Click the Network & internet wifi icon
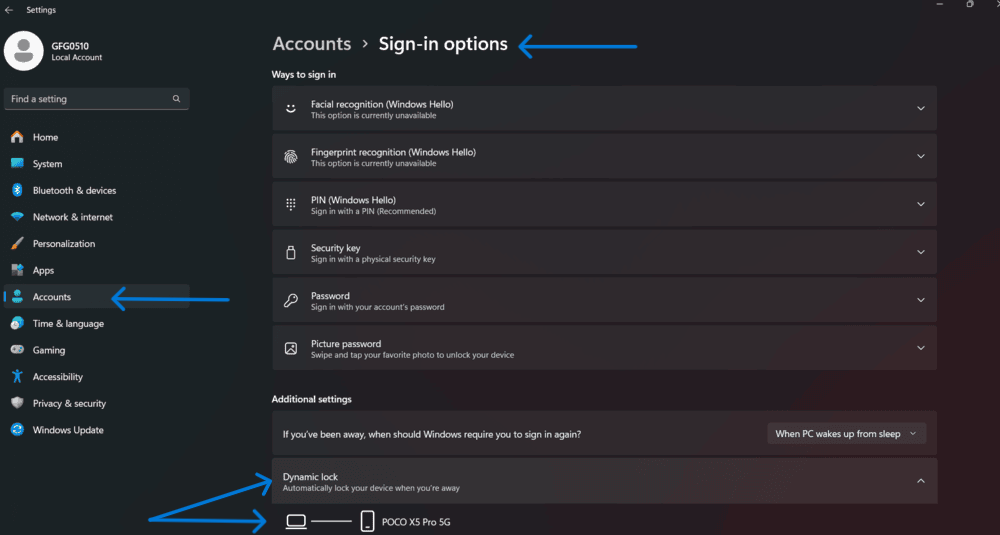The height and width of the screenshot is (535, 1000). pos(17,217)
